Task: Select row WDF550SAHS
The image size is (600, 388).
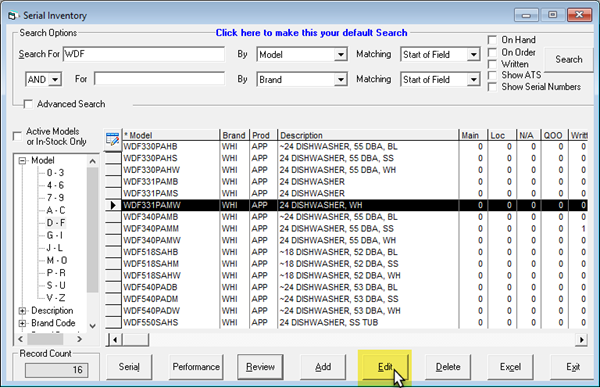Action: tap(355, 323)
